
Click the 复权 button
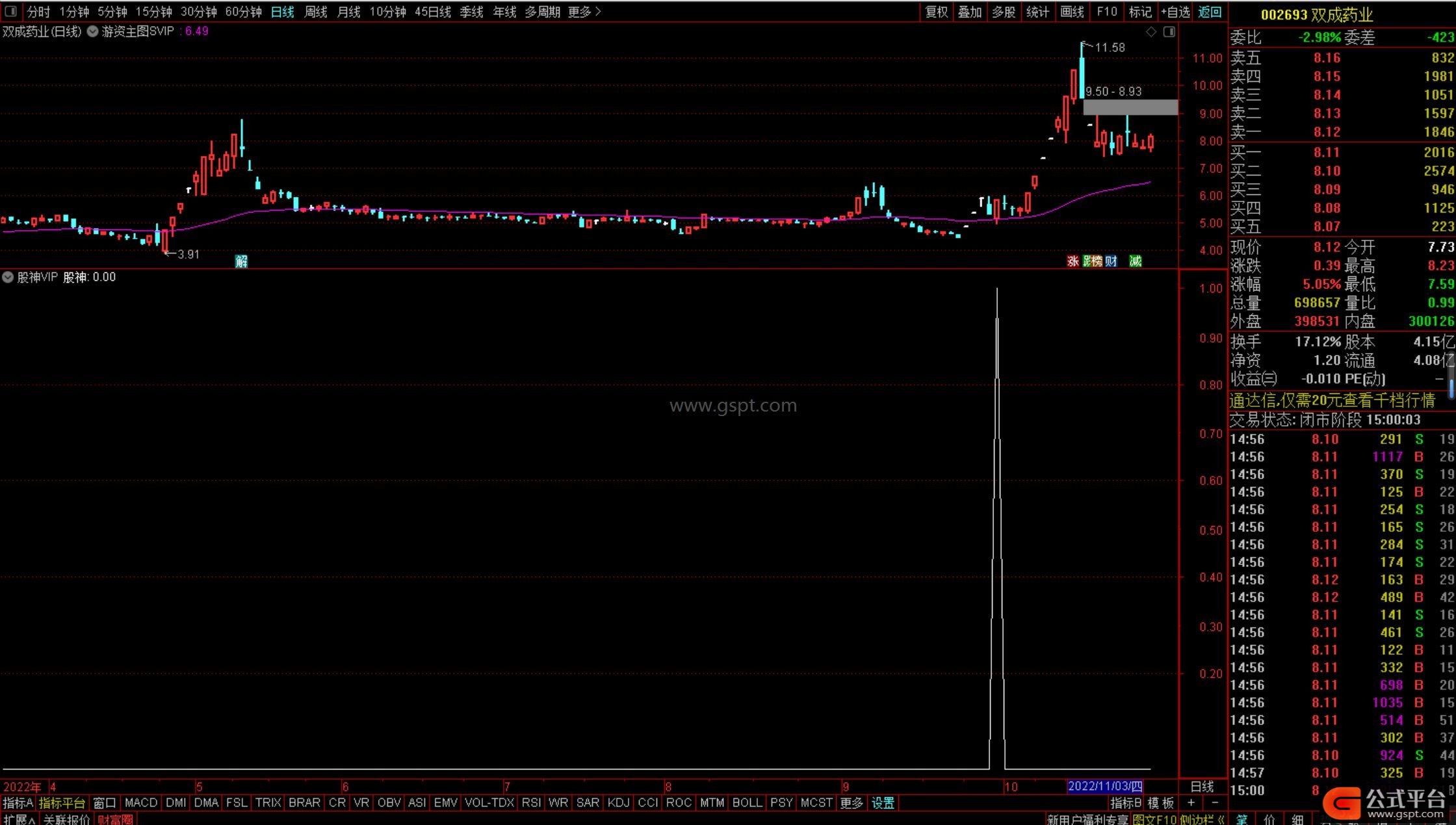(x=937, y=12)
